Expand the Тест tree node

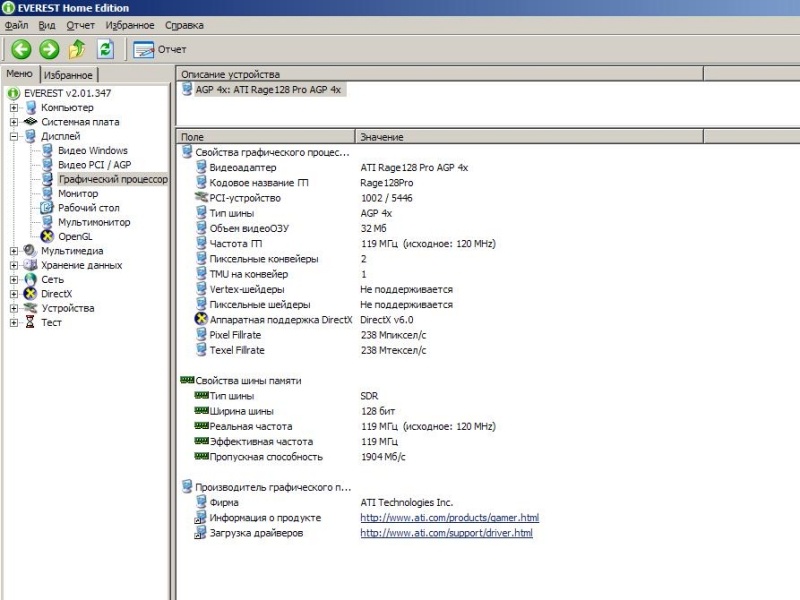[x=14, y=322]
